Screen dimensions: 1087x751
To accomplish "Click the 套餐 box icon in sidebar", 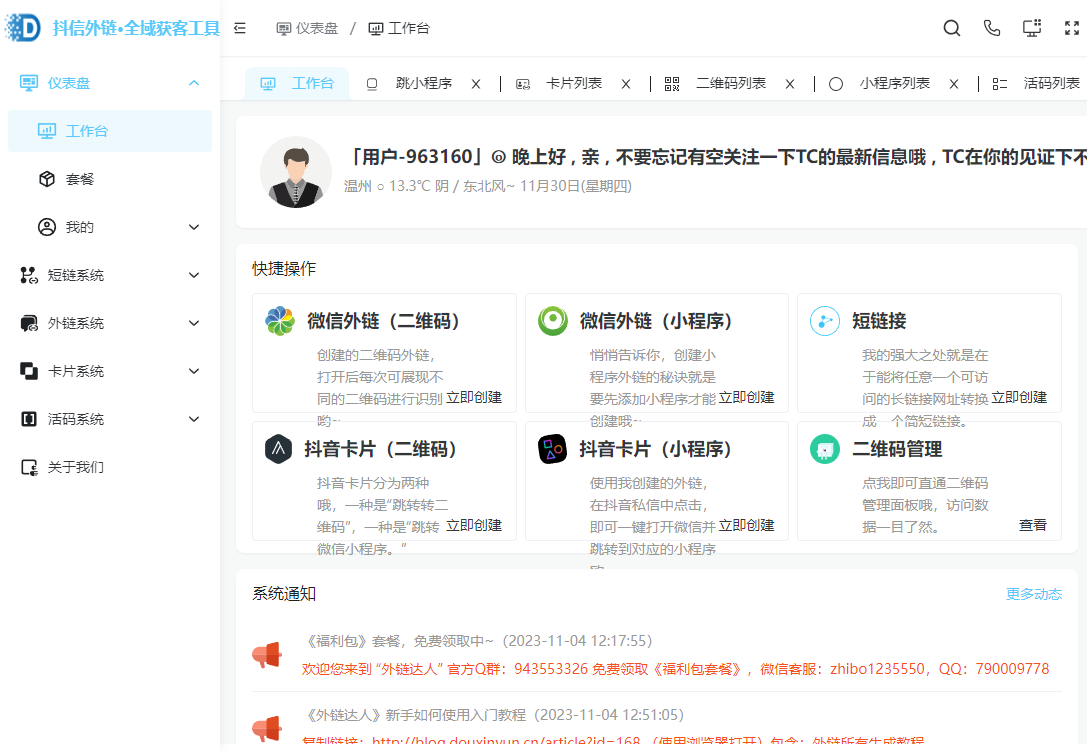I will (46, 179).
